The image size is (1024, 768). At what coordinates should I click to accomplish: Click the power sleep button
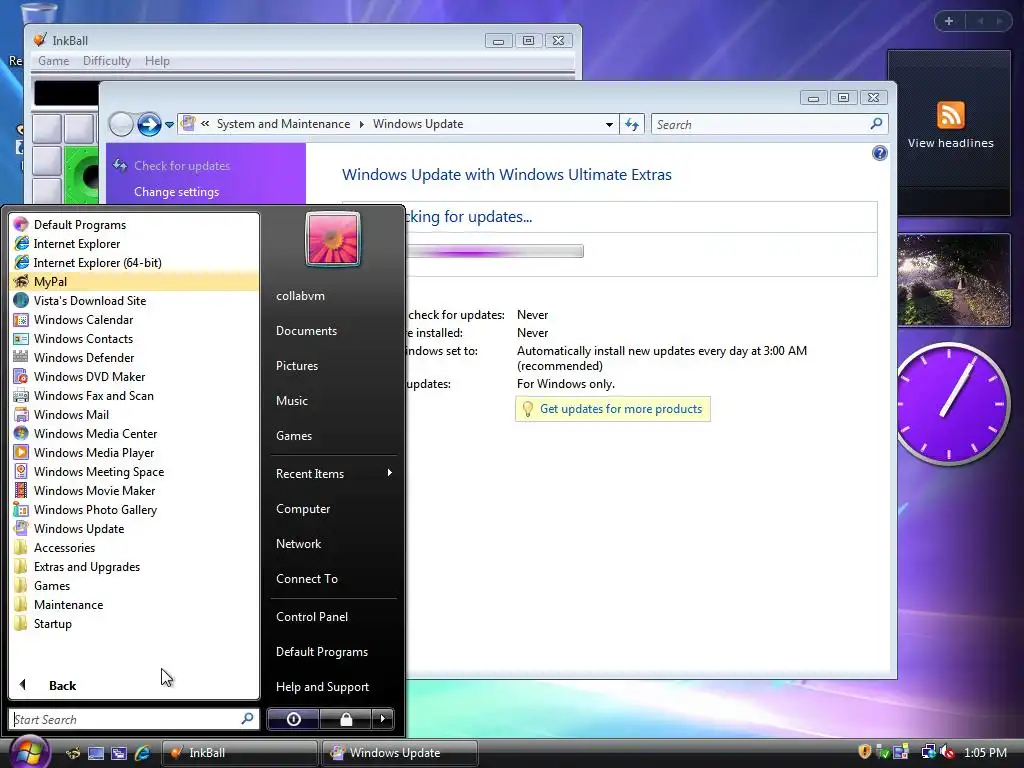293,719
